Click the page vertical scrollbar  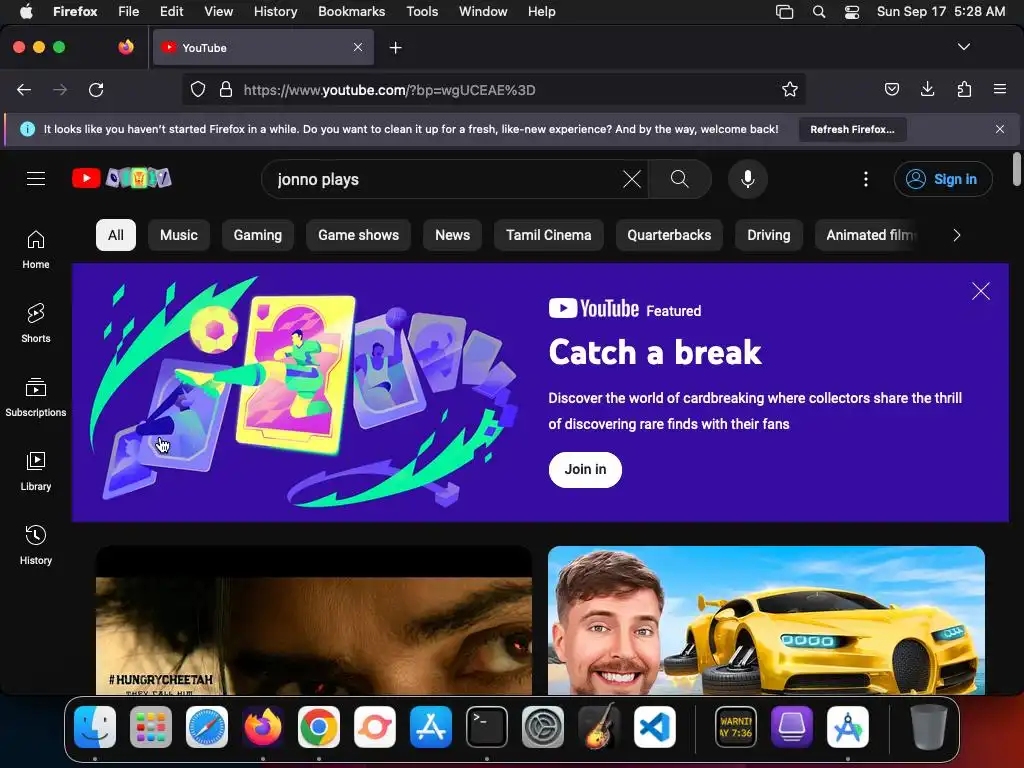[x=1016, y=168]
